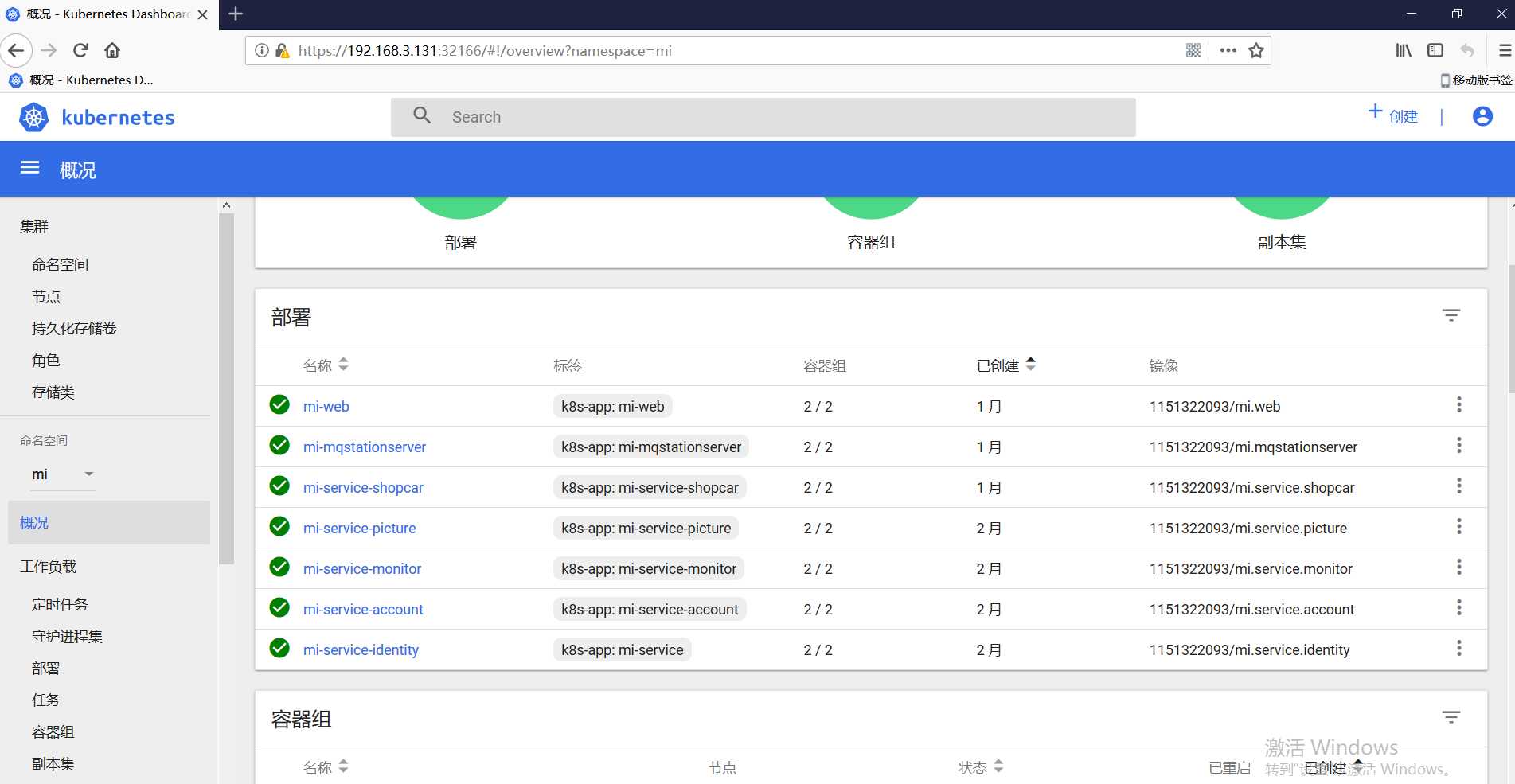Go to browser home page
Image resolution: width=1515 pixels, height=784 pixels.
click(112, 50)
